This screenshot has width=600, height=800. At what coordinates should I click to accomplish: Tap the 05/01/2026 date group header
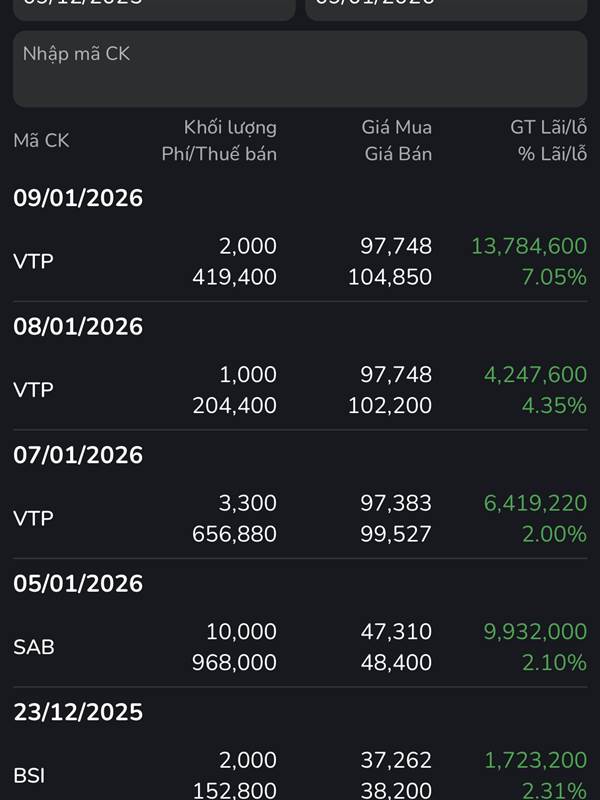pos(78,583)
